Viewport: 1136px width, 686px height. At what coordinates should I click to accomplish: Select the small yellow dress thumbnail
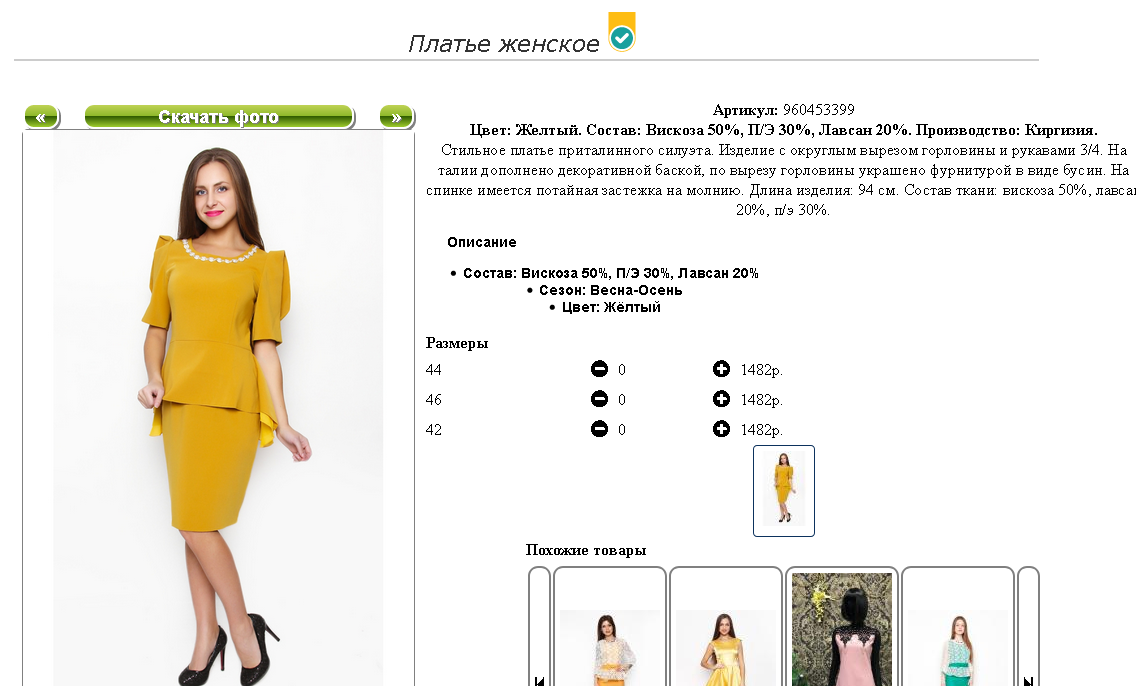(784, 491)
